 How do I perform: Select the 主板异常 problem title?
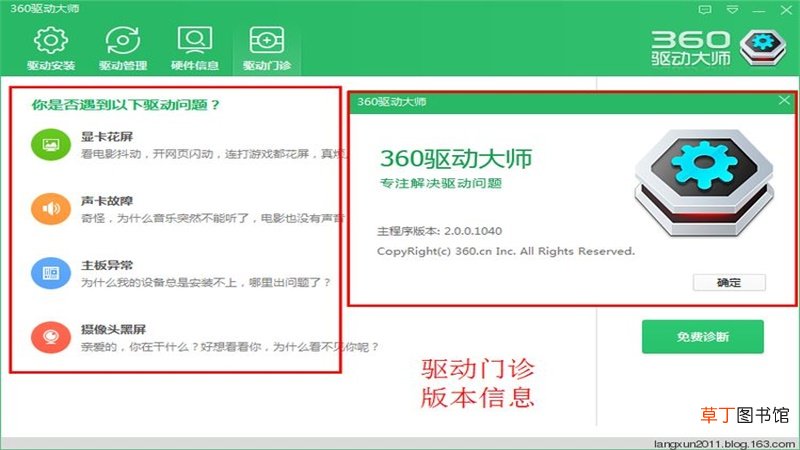pyautogui.click(x=107, y=265)
